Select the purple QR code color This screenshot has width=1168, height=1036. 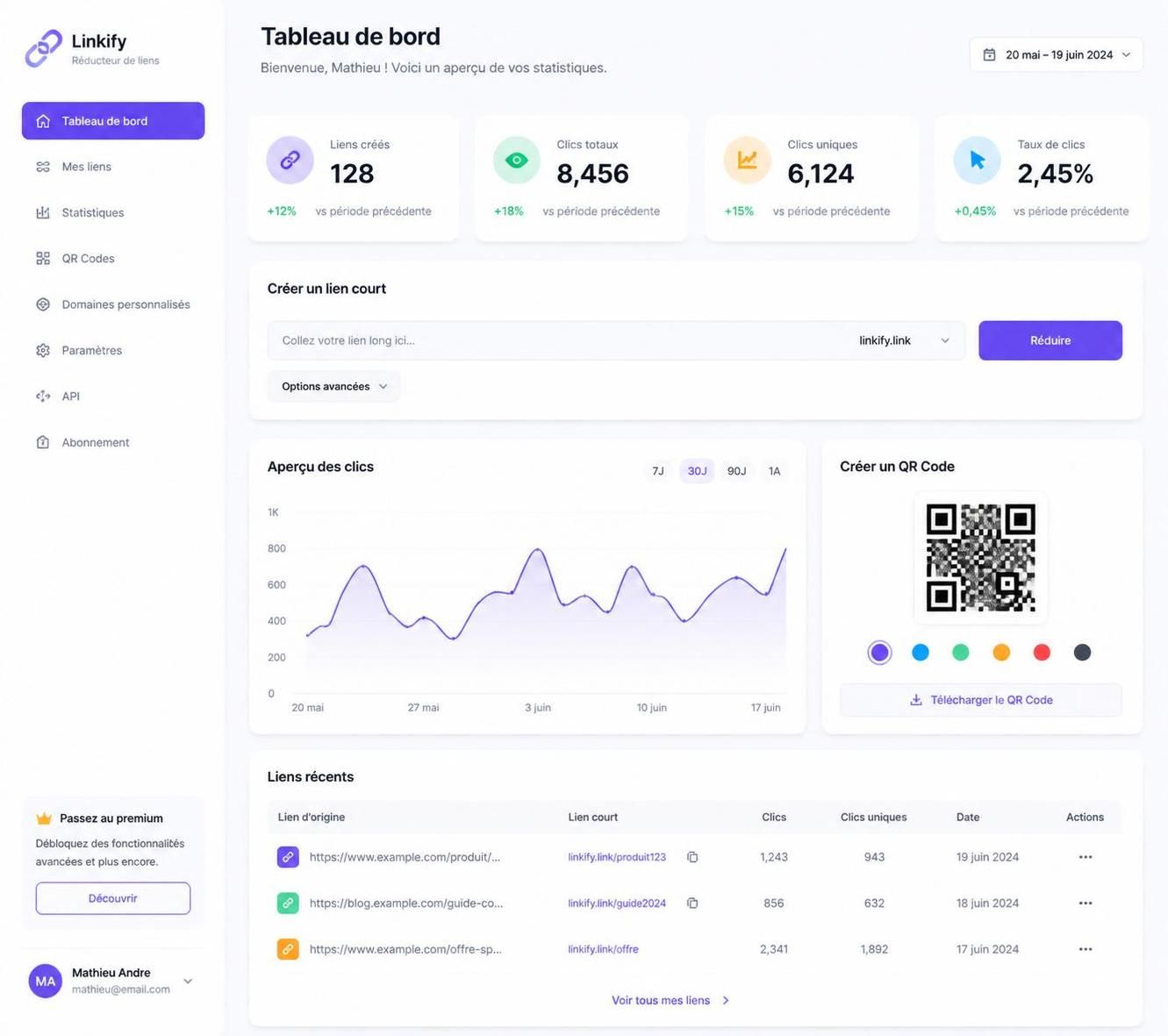[x=879, y=652]
